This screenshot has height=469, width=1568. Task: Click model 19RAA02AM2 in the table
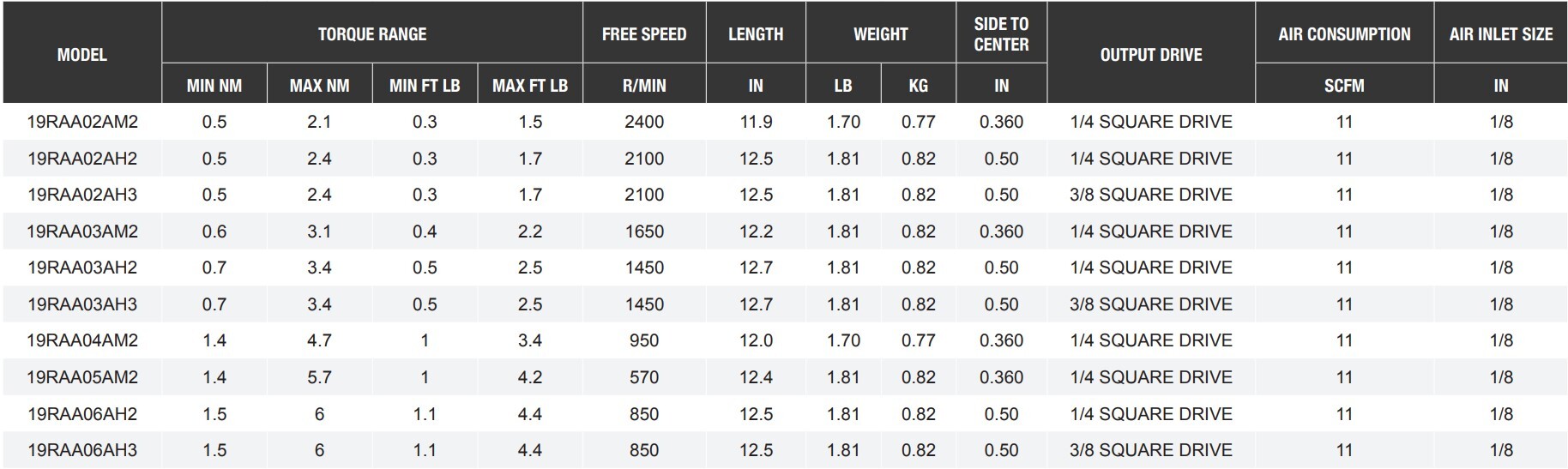pos(82,122)
